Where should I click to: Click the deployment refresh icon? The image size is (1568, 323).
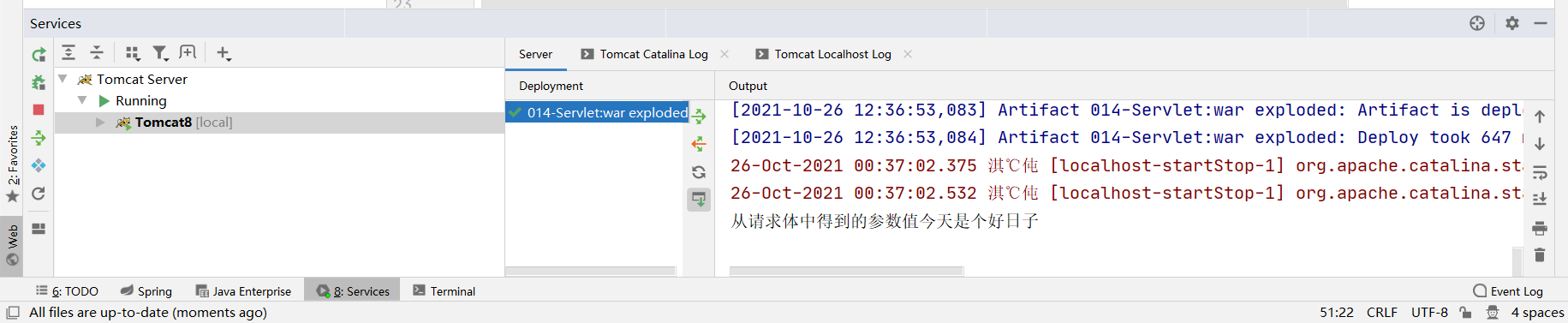click(699, 172)
